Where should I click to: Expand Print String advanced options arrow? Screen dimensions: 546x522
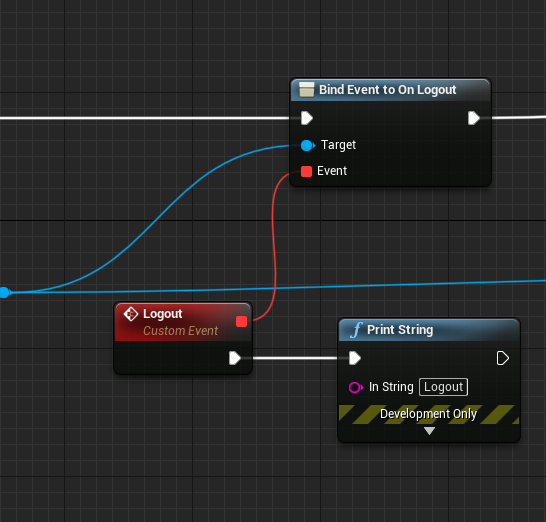point(429,431)
